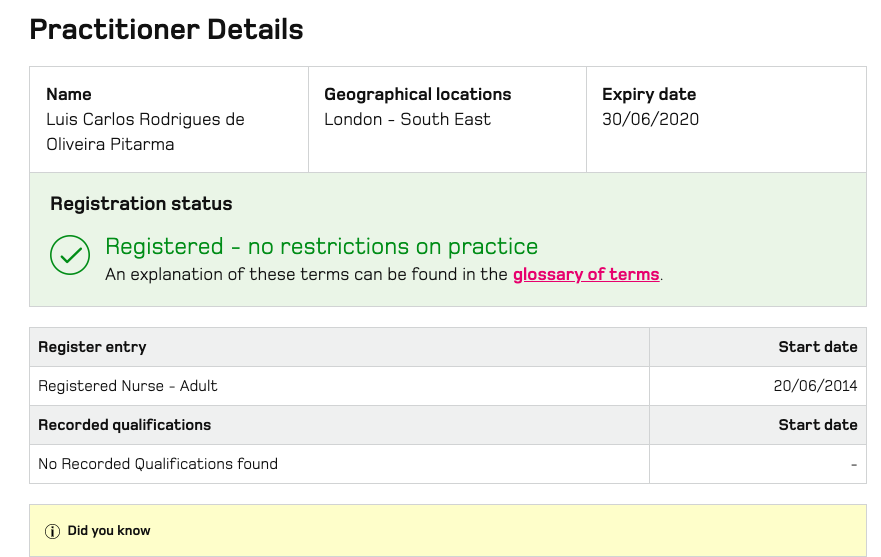The width and height of the screenshot is (881, 557).
Task: Select the expiry date 30/06/2020
Action: click(x=651, y=119)
